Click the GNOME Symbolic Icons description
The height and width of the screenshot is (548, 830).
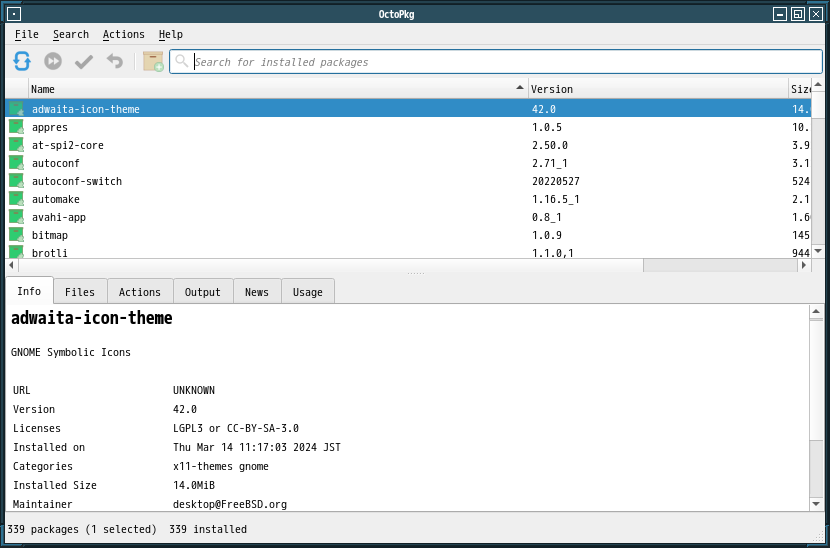(71, 352)
